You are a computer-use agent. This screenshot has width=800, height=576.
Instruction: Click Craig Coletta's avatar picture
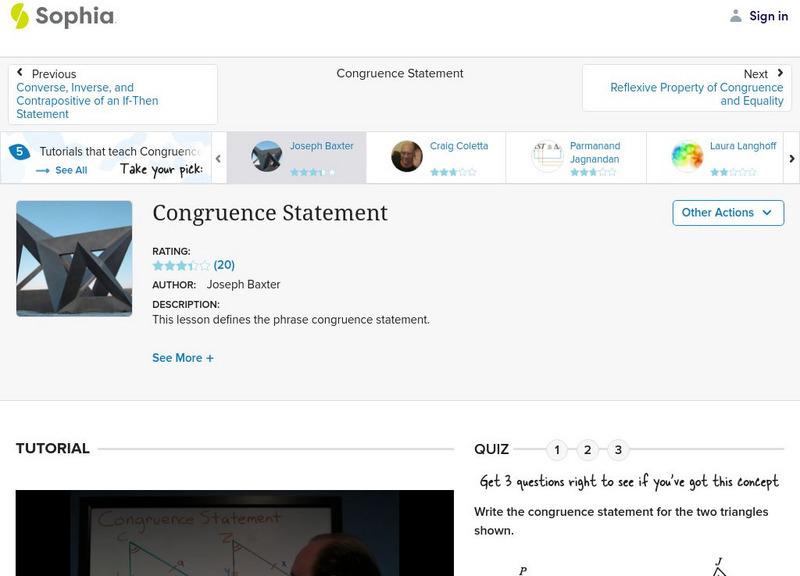pyautogui.click(x=407, y=156)
